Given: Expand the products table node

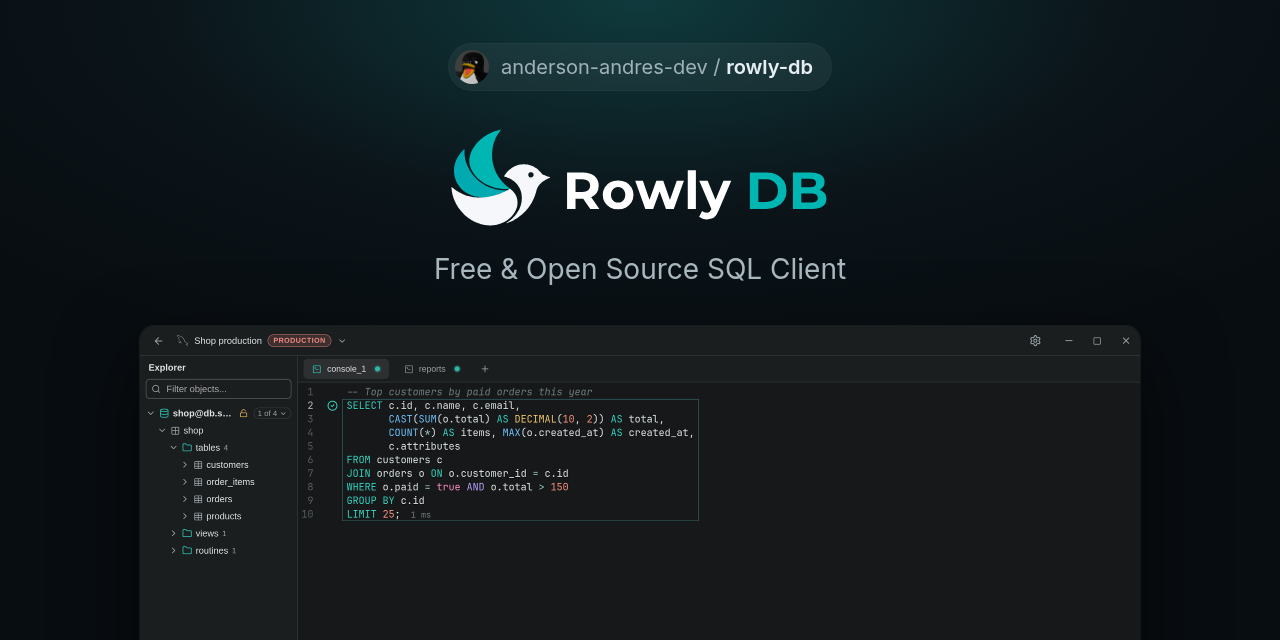Looking at the screenshot, I should pyautogui.click(x=185, y=516).
